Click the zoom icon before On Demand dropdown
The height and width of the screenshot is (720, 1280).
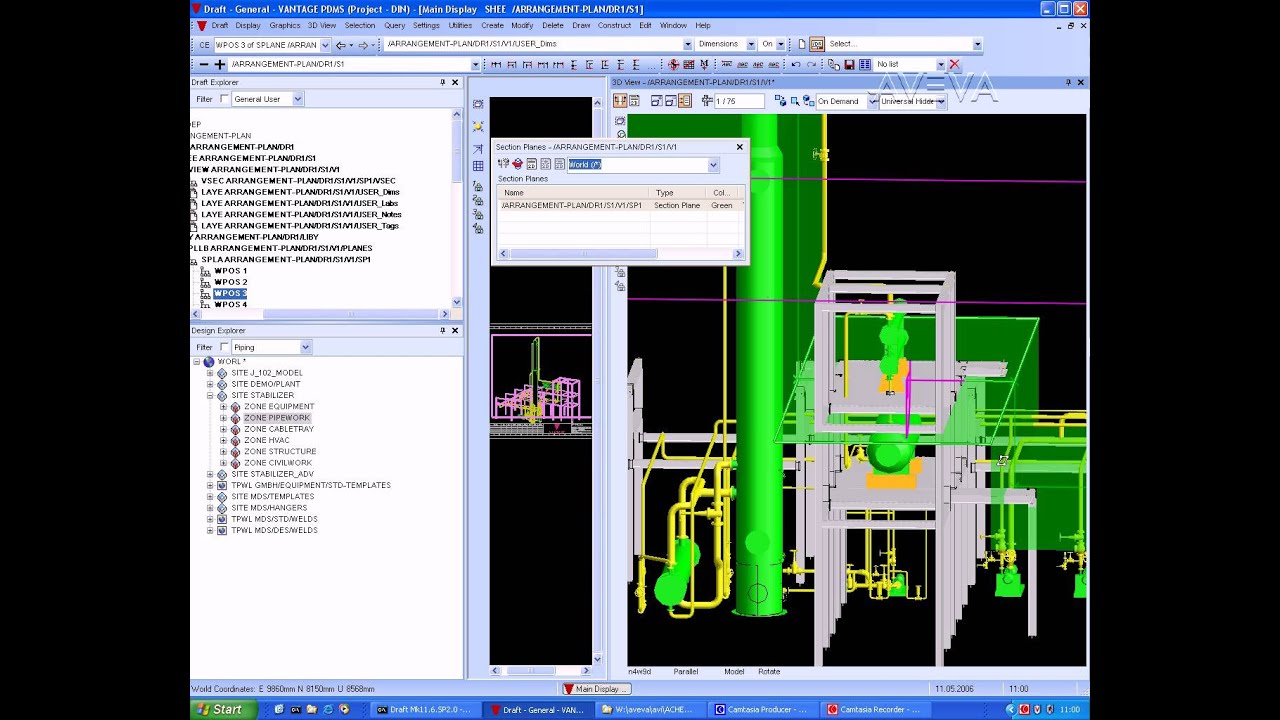click(x=807, y=101)
